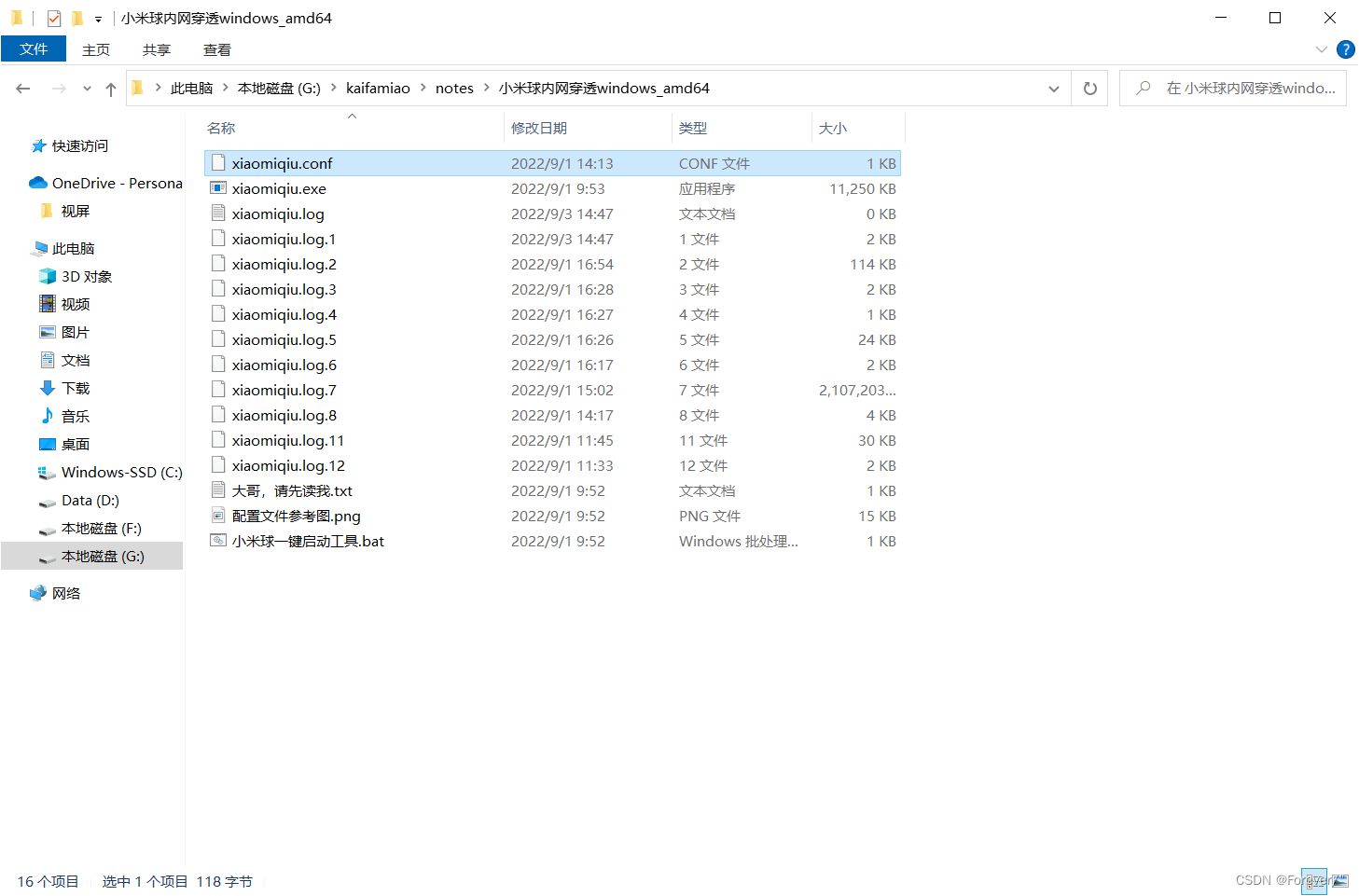Click kaifamiao in the address breadcrumb

tap(378, 89)
